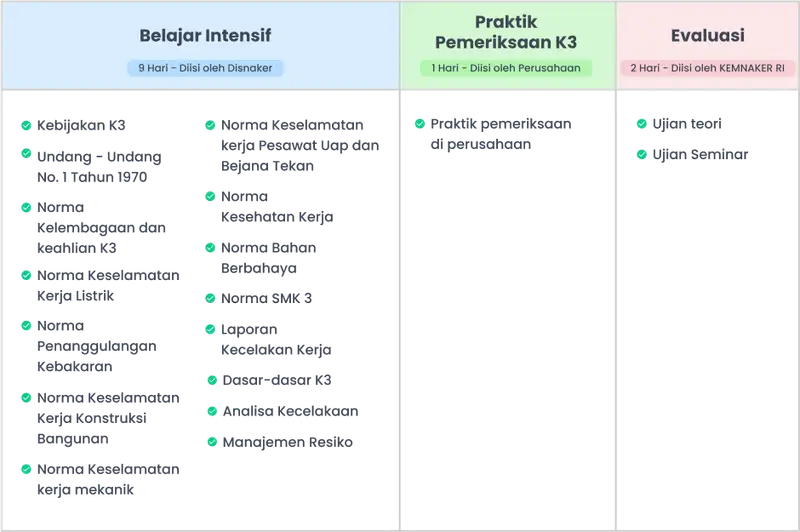
Task: Open the Evaluasi column header
Action: coord(707,35)
